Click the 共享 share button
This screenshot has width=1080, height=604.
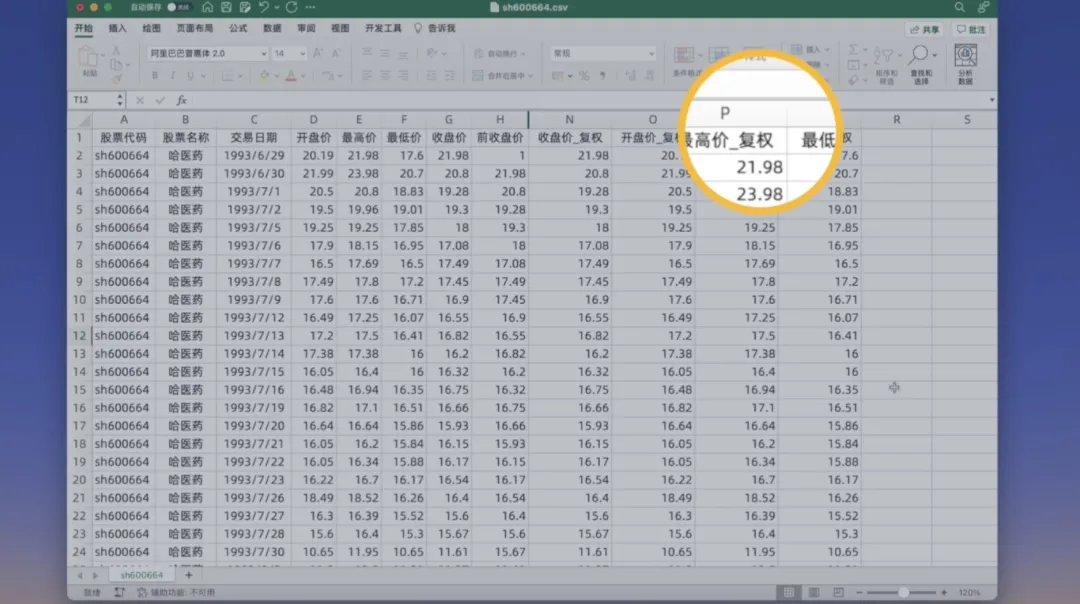click(x=924, y=30)
